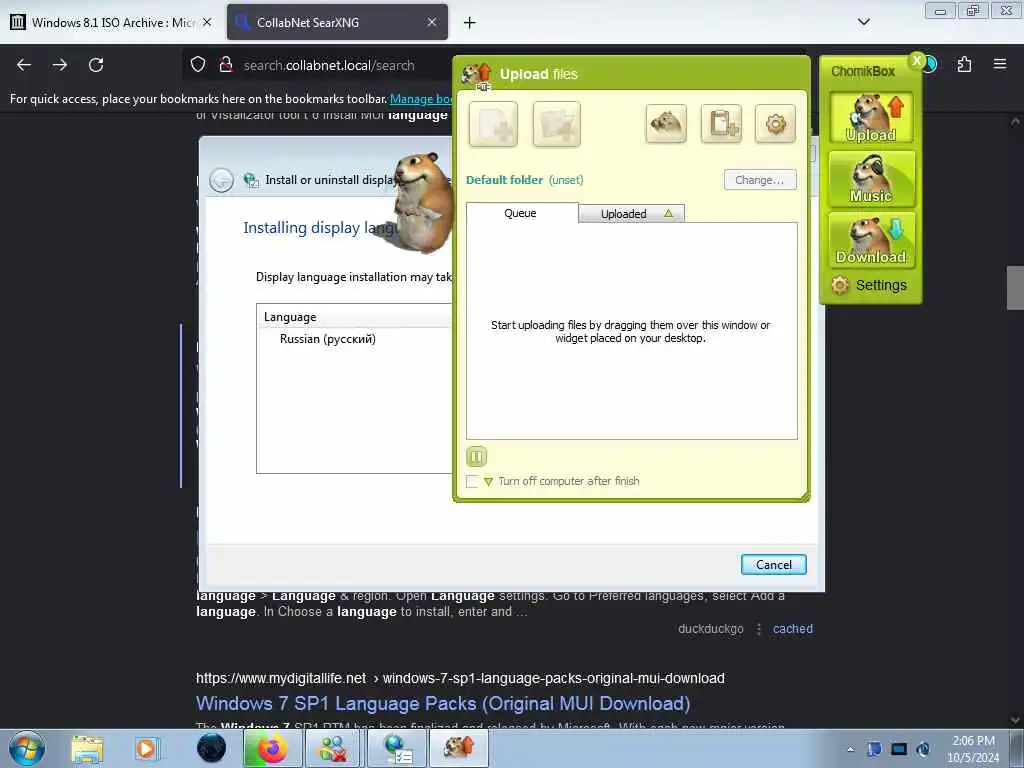Click the Manage bookmarks link
Viewport: 1024px width, 768px height.
pos(421,99)
